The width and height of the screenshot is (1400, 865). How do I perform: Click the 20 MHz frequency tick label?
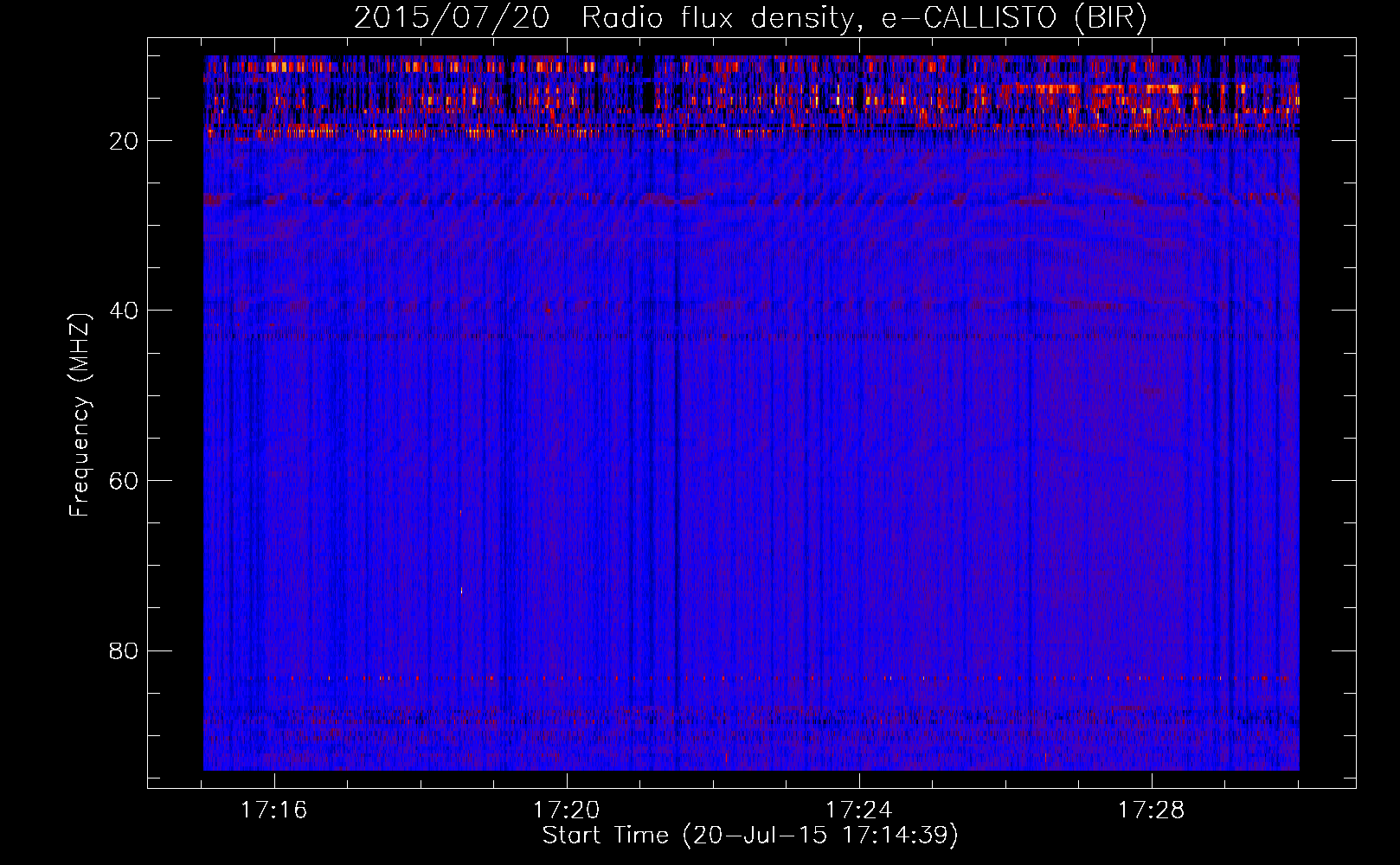tap(125, 141)
